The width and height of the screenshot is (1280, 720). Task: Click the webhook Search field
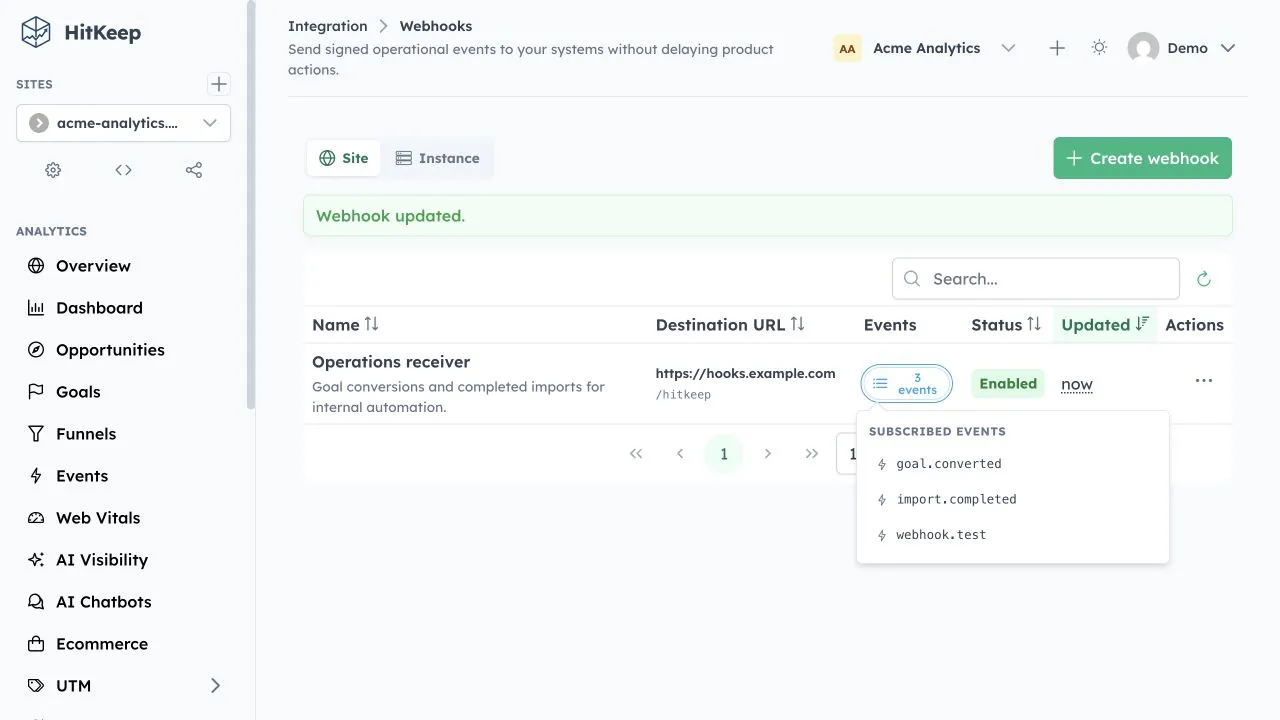pyautogui.click(x=1036, y=279)
